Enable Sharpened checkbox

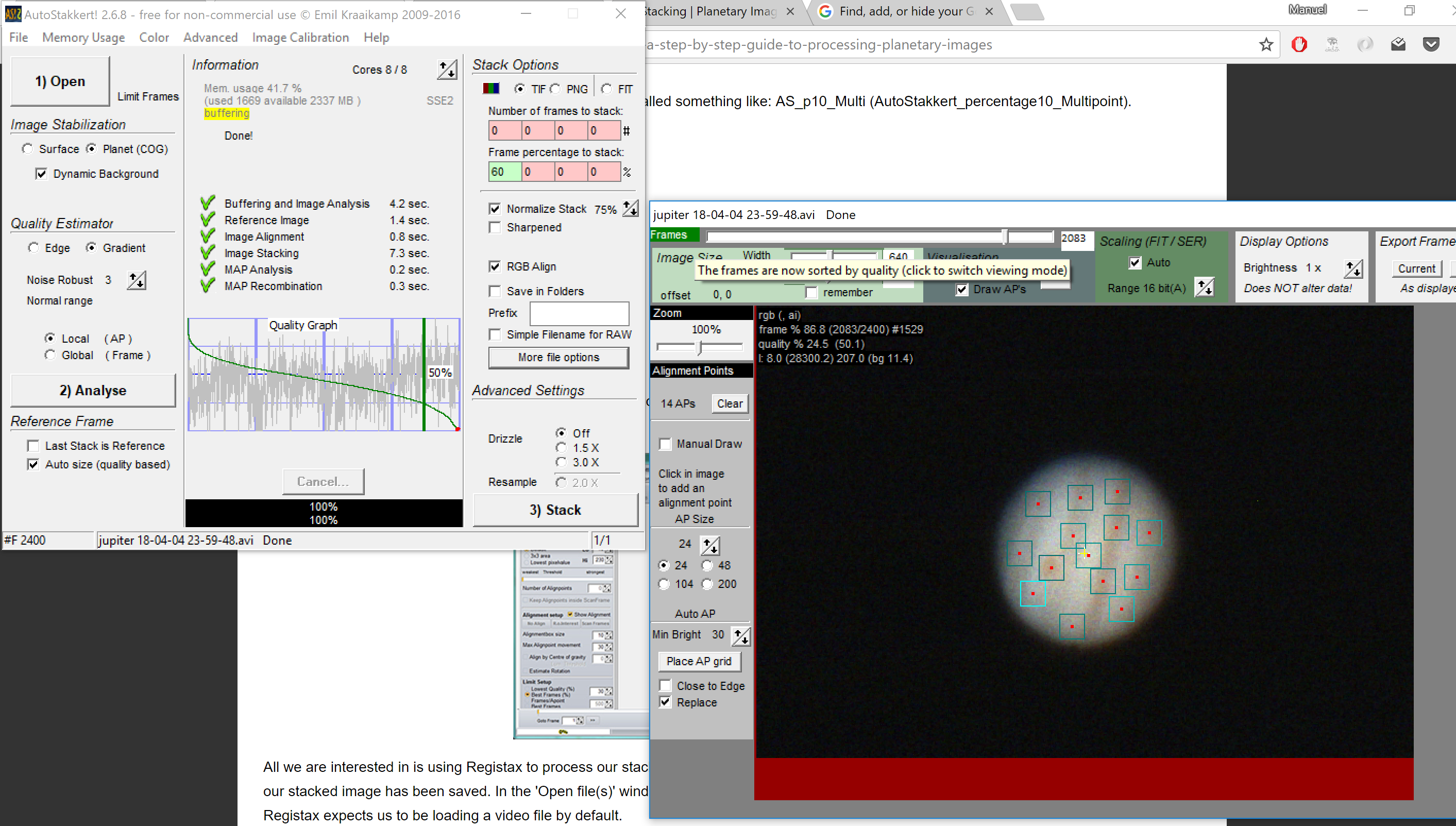point(495,227)
